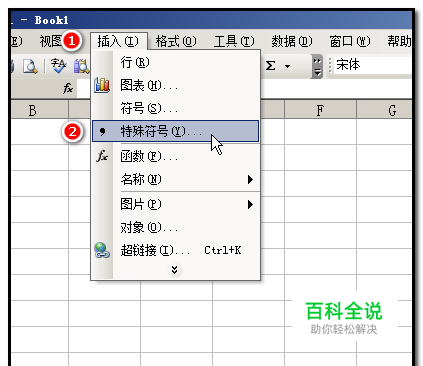The image size is (423, 366).
Task: Open the AutoSum dropdown arrow
Action: (287, 66)
